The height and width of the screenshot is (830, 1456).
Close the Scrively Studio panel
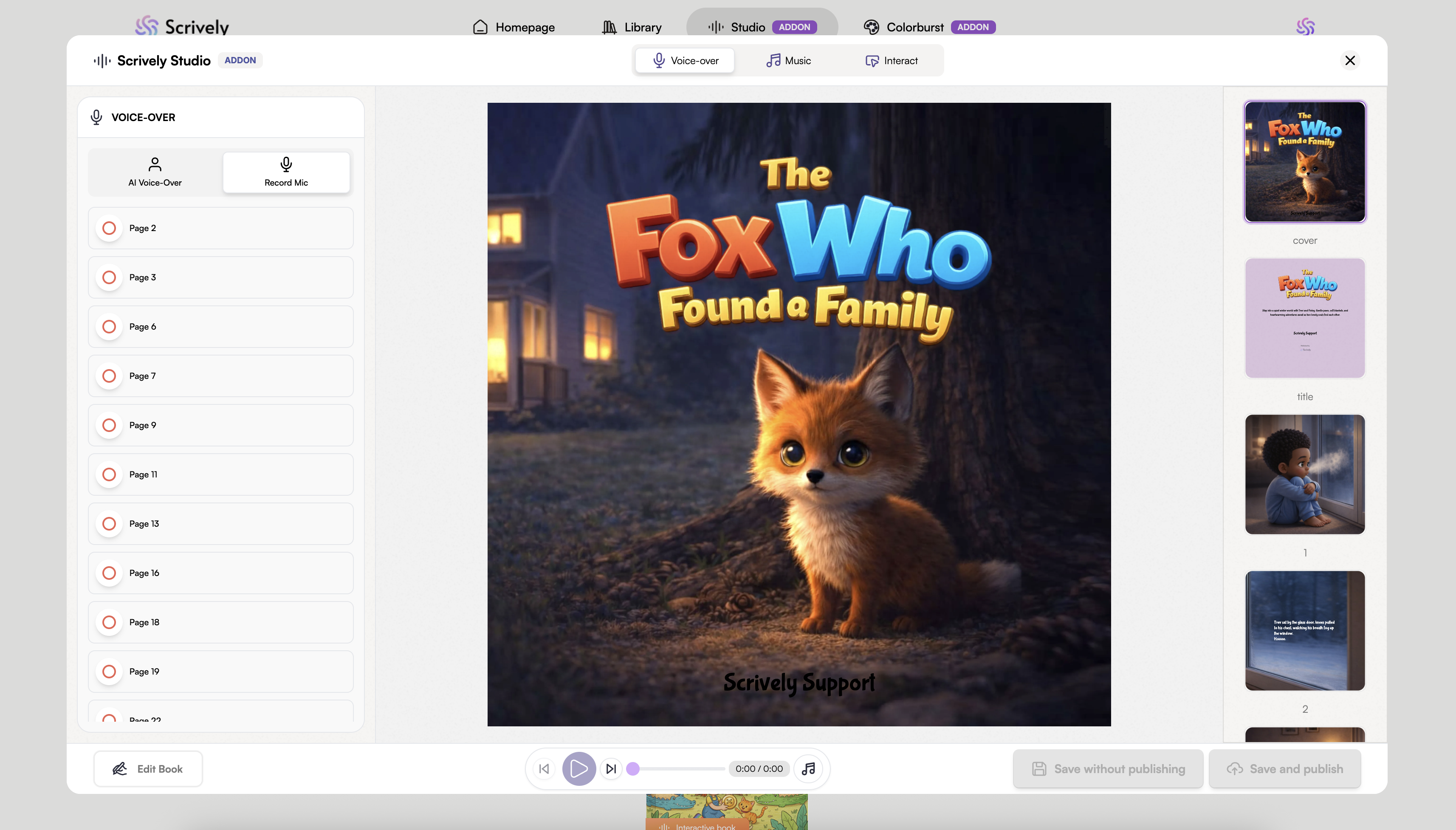pos(1349,60)
